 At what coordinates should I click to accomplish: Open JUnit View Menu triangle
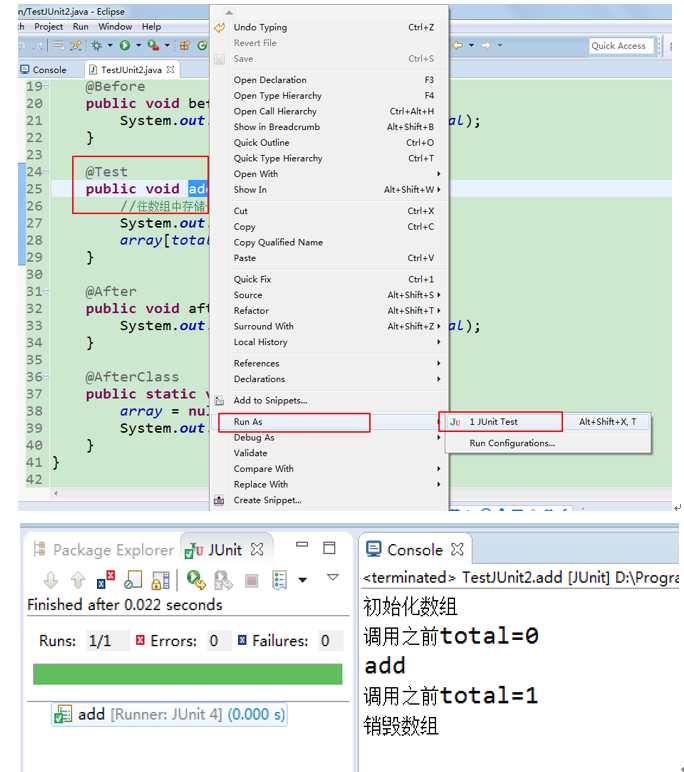[333, 577]
